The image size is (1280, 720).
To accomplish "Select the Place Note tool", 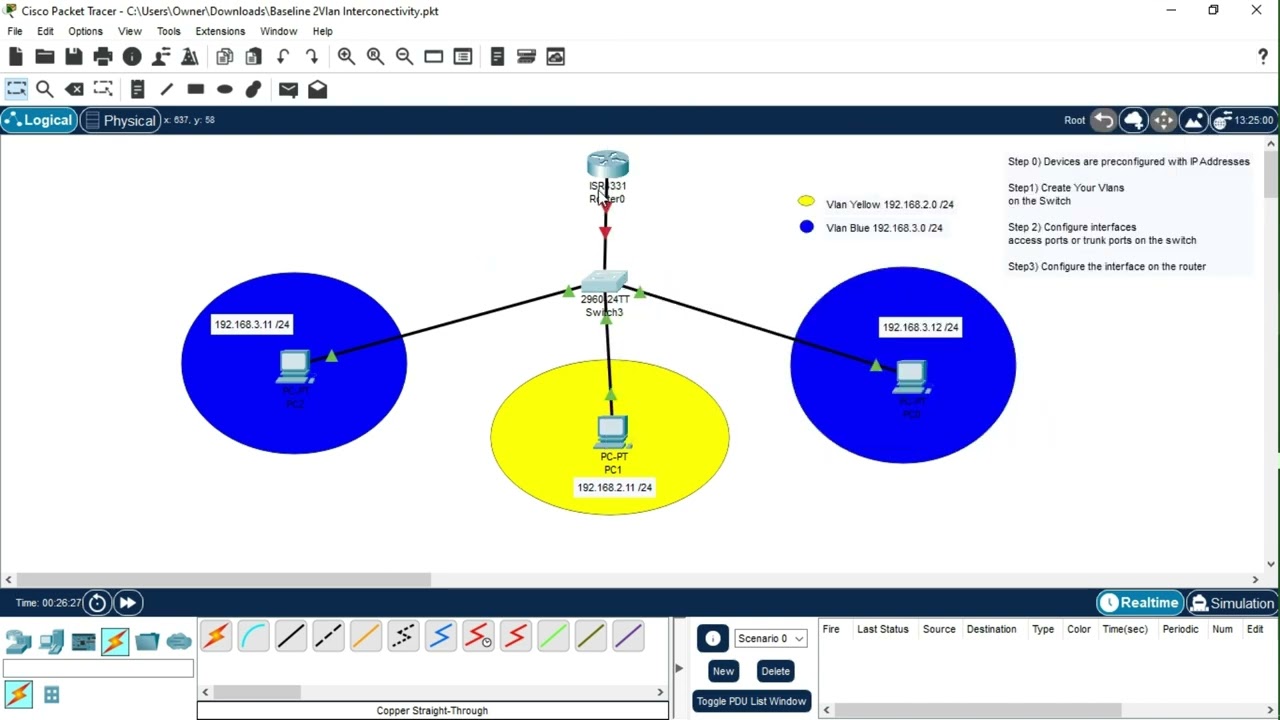I will coord(138,89).
